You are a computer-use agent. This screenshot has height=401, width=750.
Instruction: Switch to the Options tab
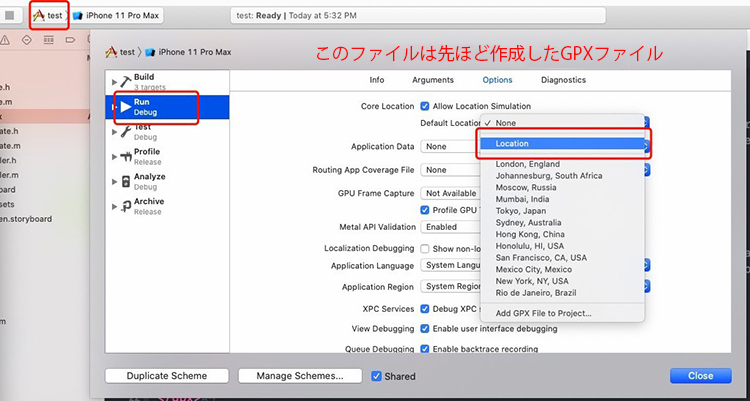click(497, 80)
